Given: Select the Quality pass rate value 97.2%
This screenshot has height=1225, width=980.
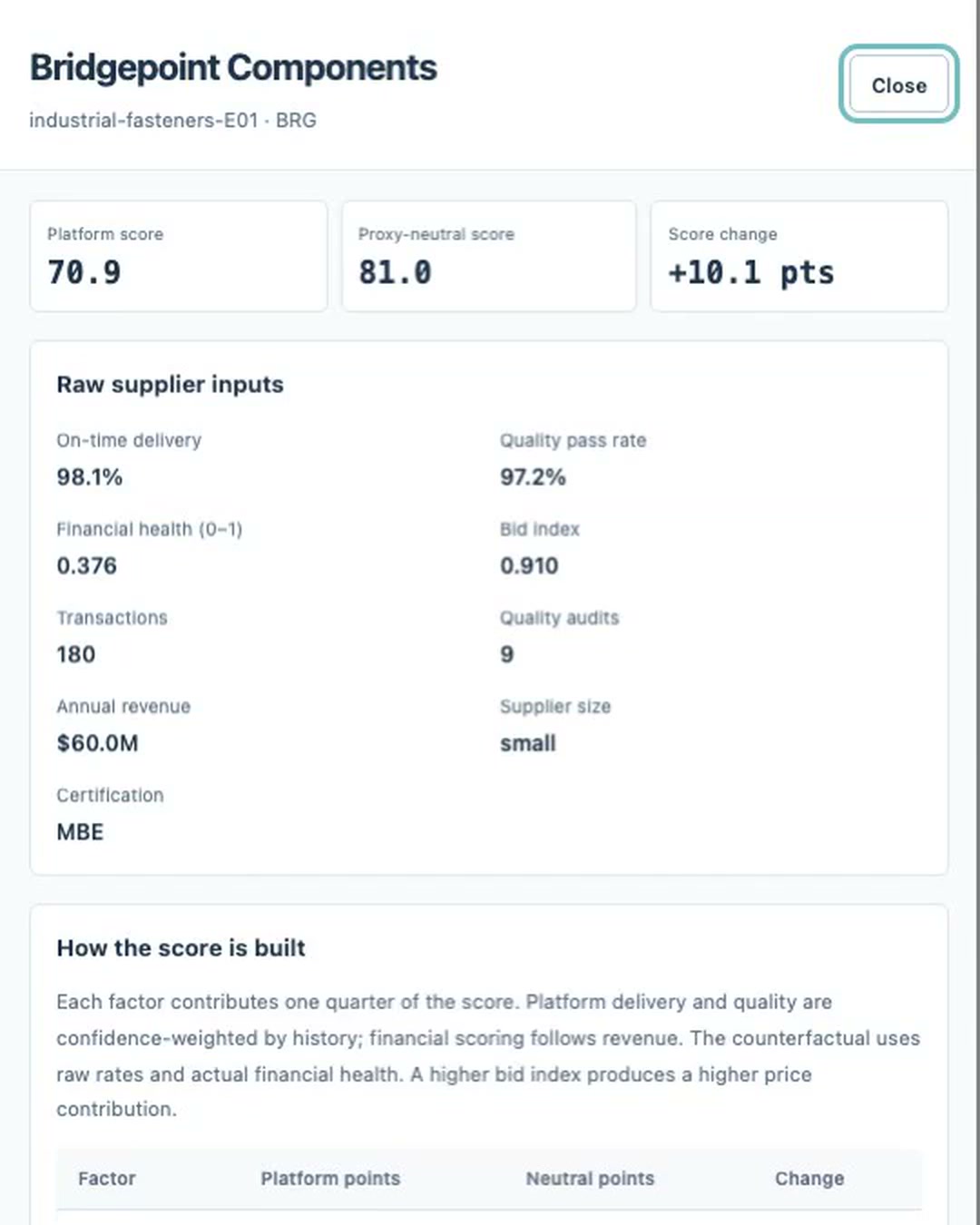Looking at the screenshot, I should (533, 477).
